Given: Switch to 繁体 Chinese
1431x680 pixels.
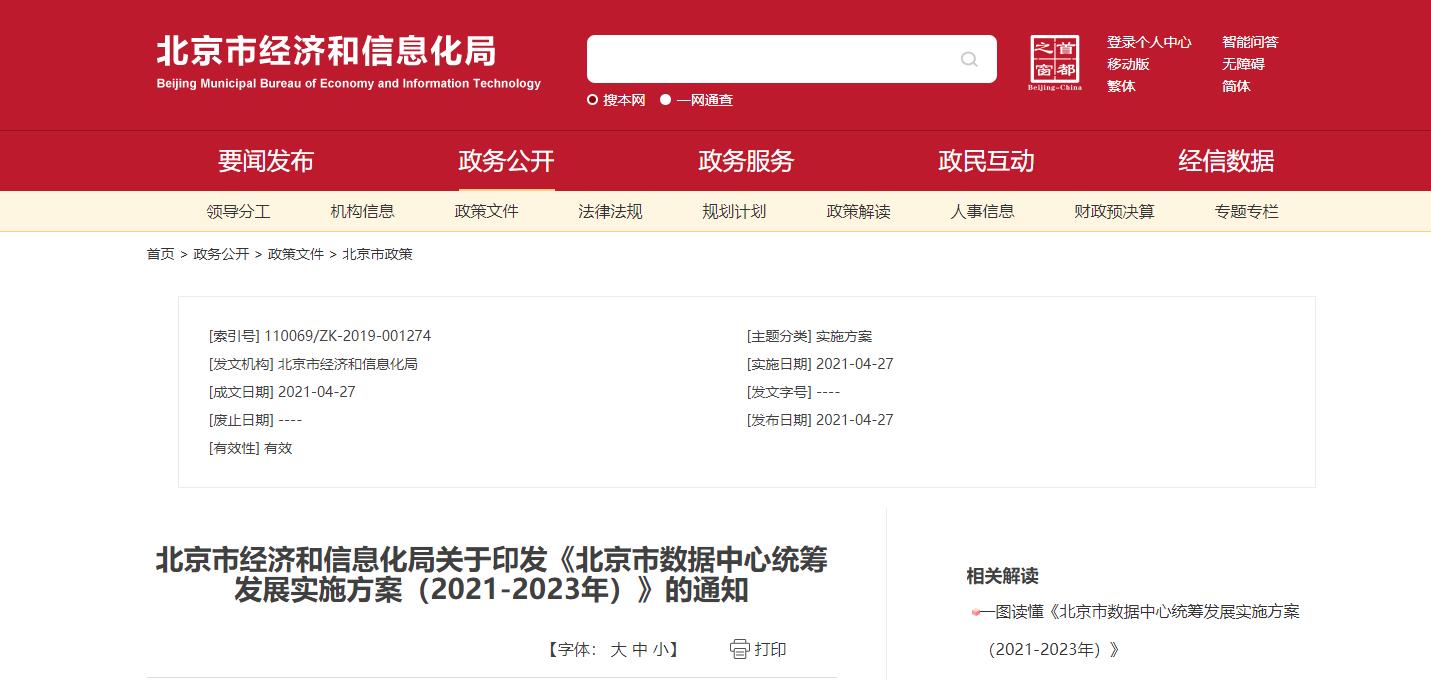Looking at the screenshot, I should click(x=1121, y=86).
